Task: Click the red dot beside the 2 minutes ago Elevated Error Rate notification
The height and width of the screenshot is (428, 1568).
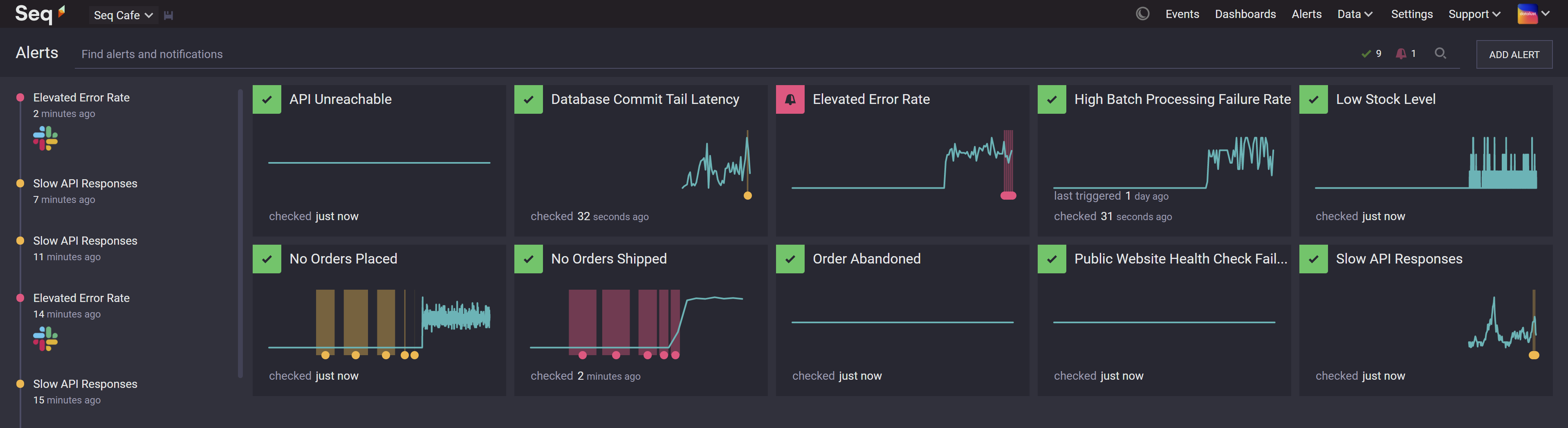Action: click(x=20, y=97)
